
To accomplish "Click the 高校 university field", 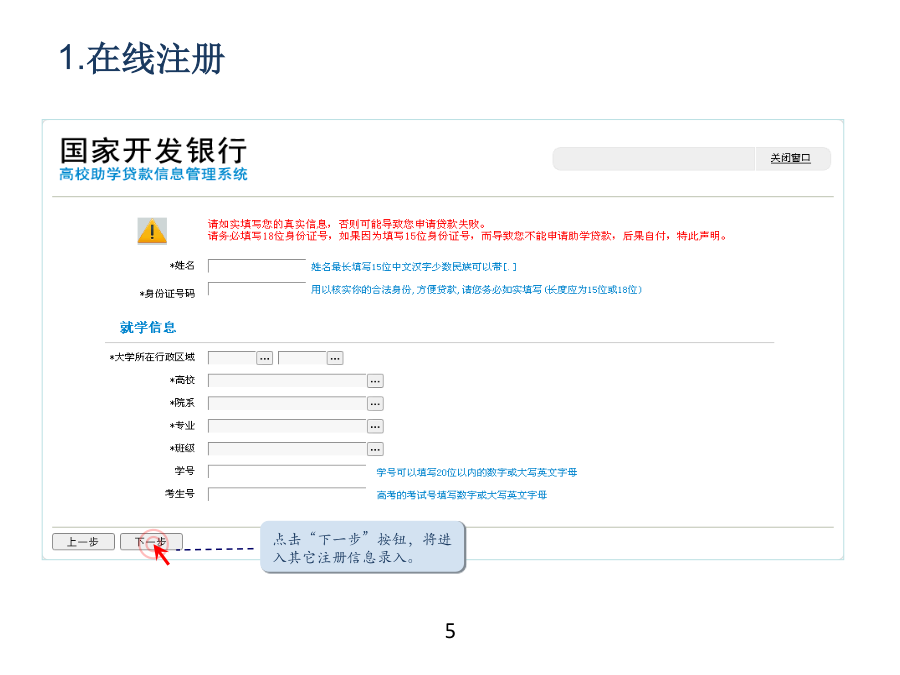I will [287, 381].
